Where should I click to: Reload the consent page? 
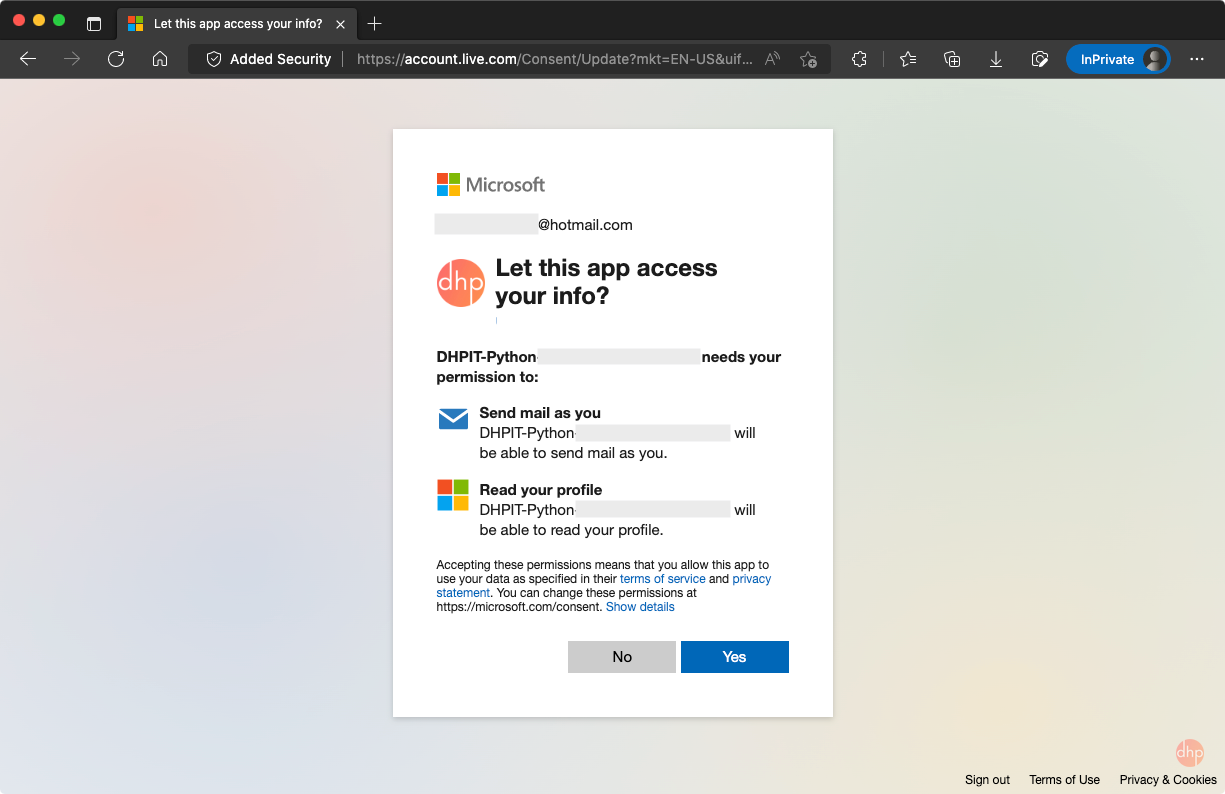click(x=116, y=59)
